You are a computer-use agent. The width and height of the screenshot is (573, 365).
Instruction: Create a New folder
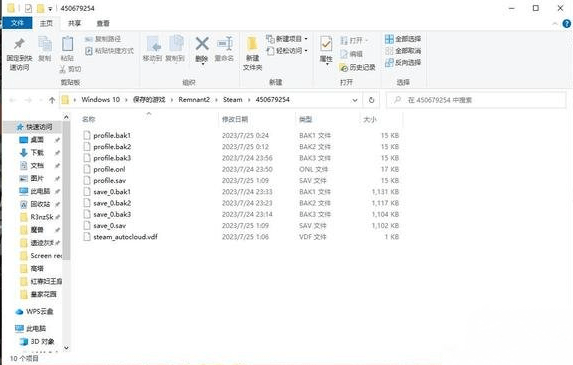pyautogui.click(x=253, y=53)
